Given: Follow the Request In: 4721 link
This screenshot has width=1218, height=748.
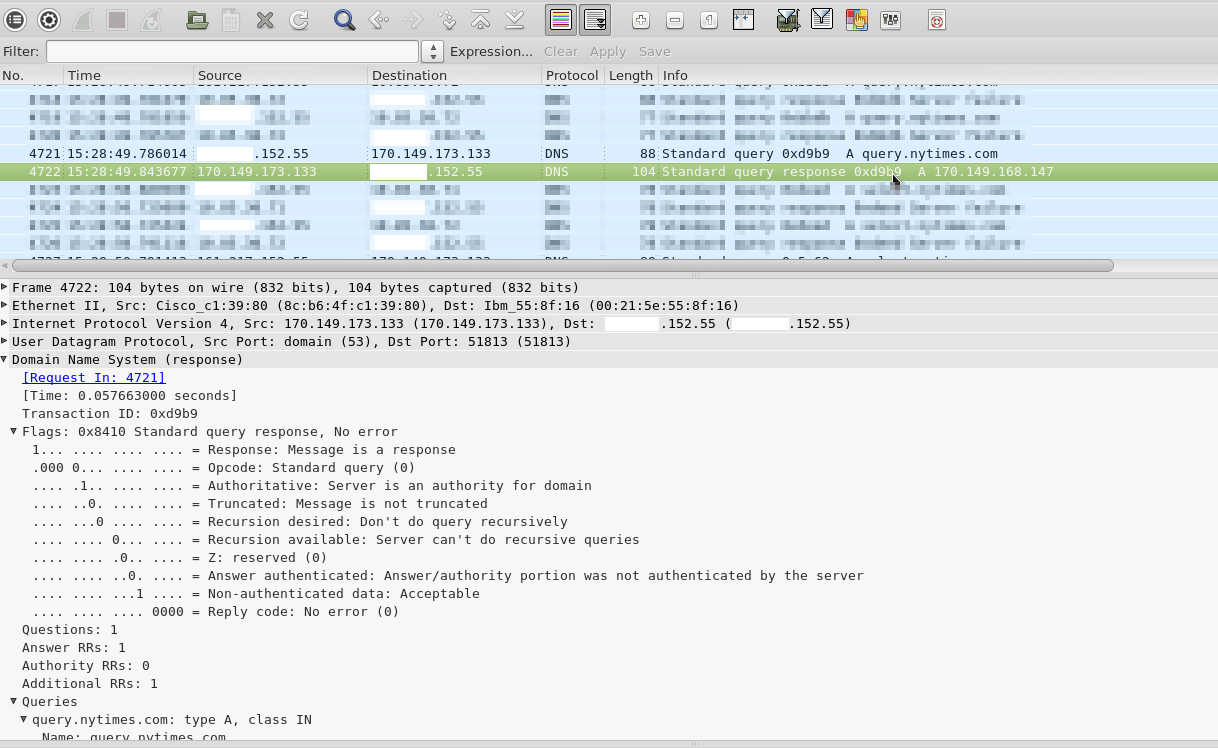Looking at the screenshot, I should click(x=94, y=378).
